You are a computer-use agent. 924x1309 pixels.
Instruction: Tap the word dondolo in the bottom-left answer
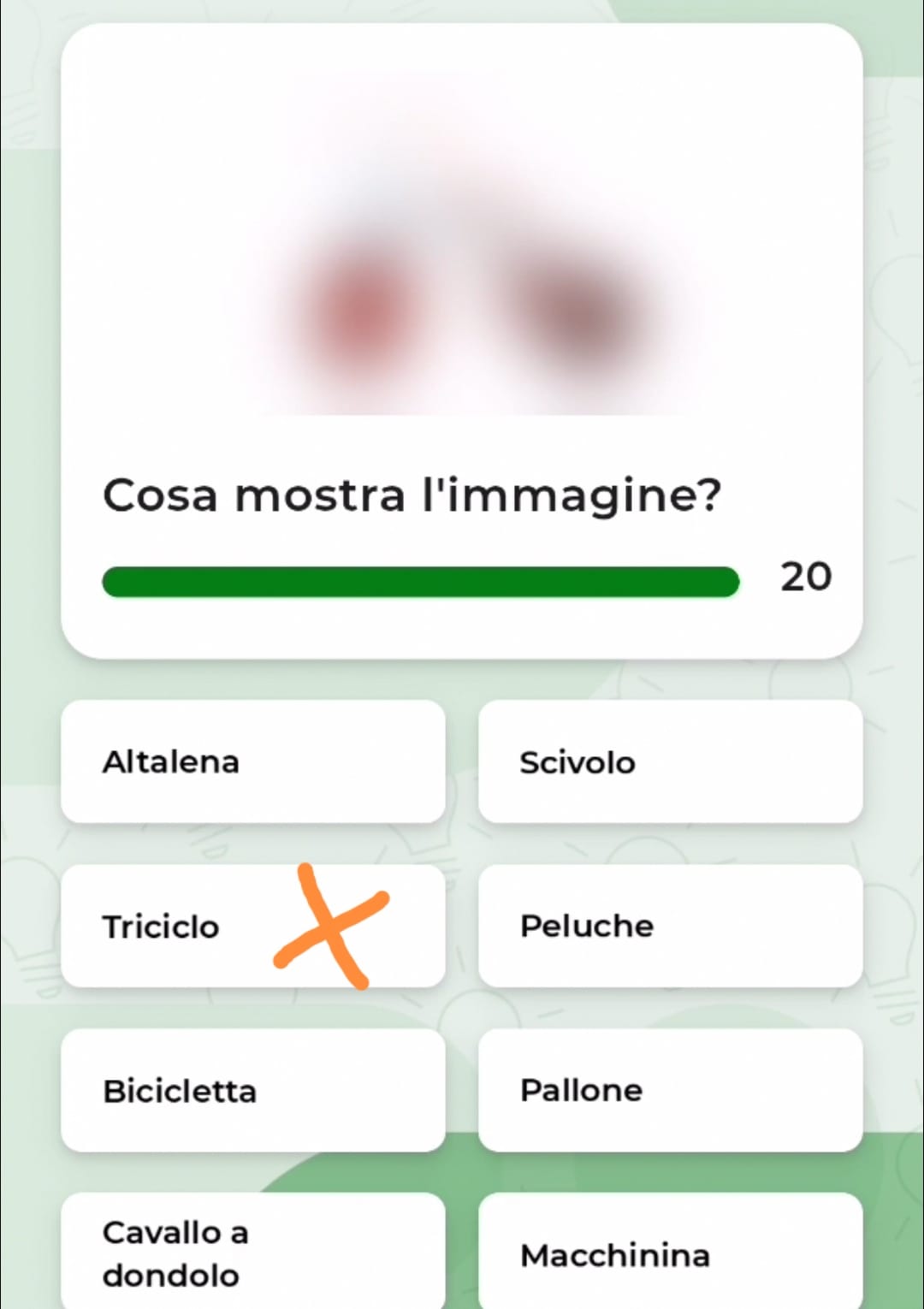point(171,1276)
